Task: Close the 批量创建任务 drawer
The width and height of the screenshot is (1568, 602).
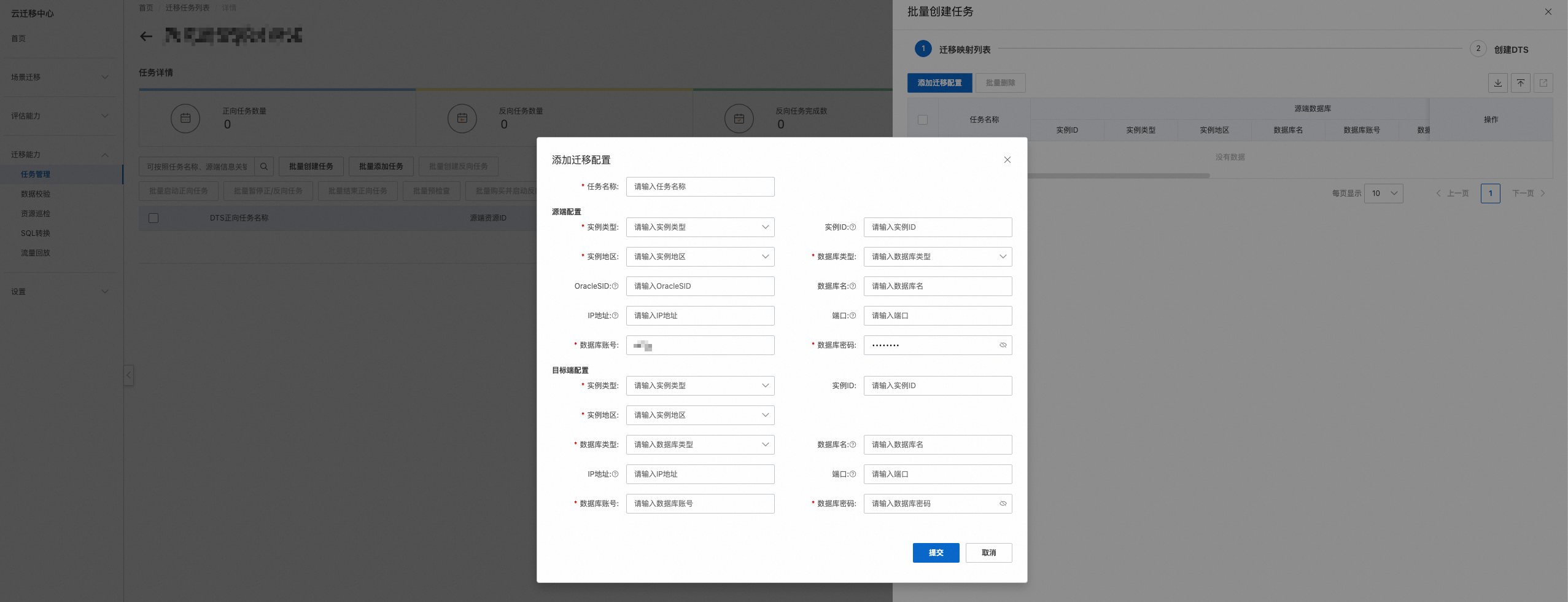Action: 1548,12
